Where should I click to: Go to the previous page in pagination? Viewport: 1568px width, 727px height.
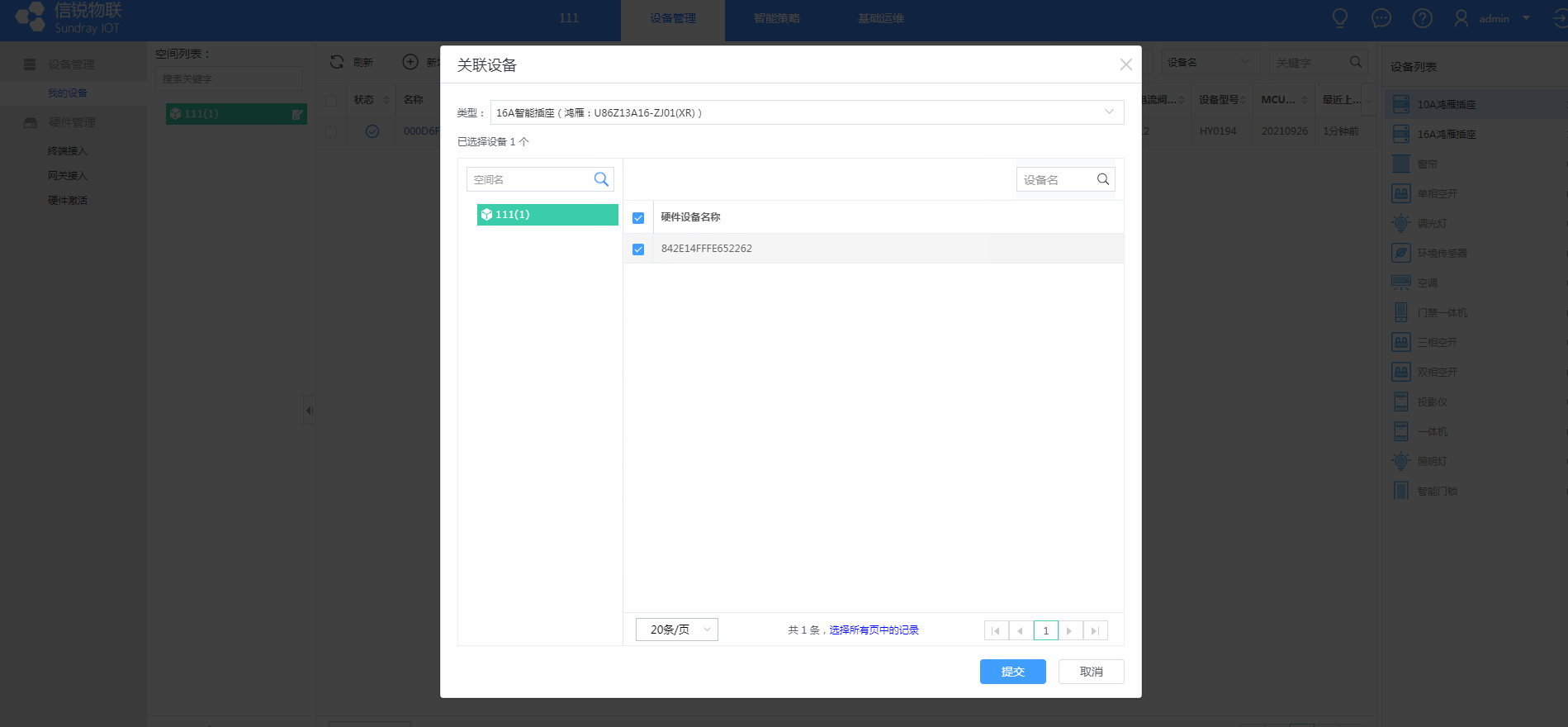tap(1021, 630)
